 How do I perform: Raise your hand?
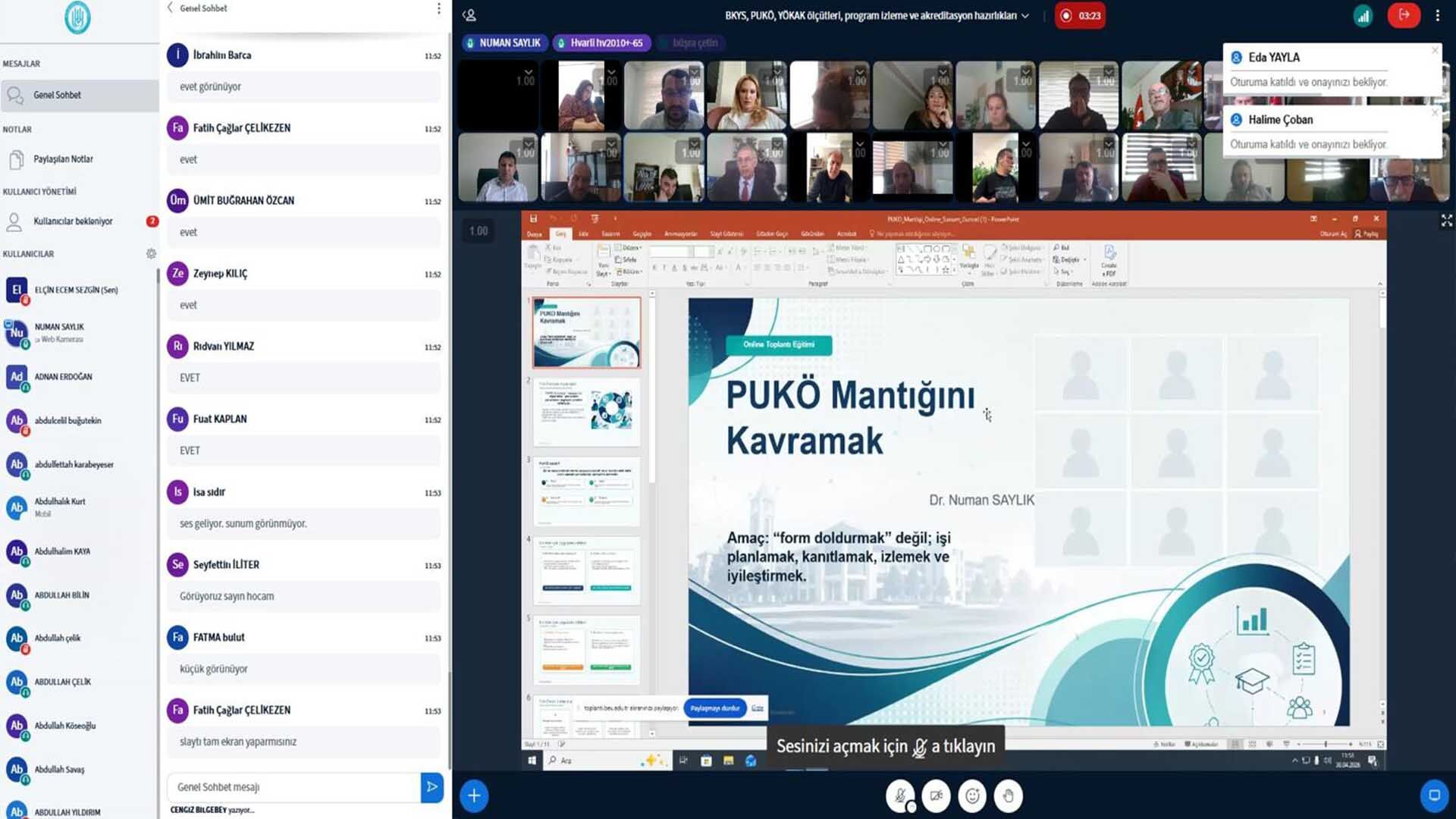1008,795
